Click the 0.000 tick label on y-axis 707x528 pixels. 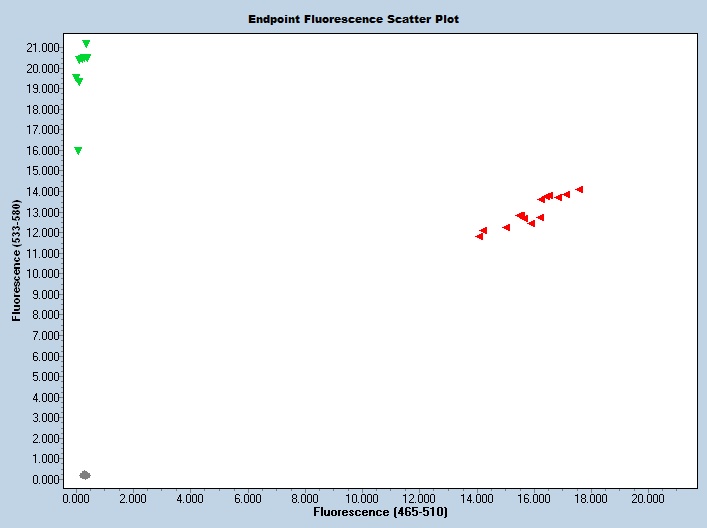point(48,479)
